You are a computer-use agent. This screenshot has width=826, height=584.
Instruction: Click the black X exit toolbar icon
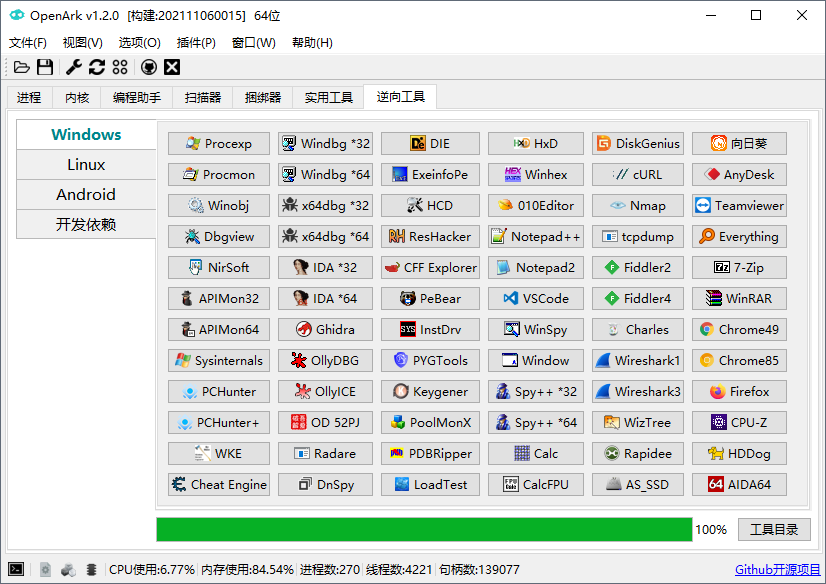[172, 67]
